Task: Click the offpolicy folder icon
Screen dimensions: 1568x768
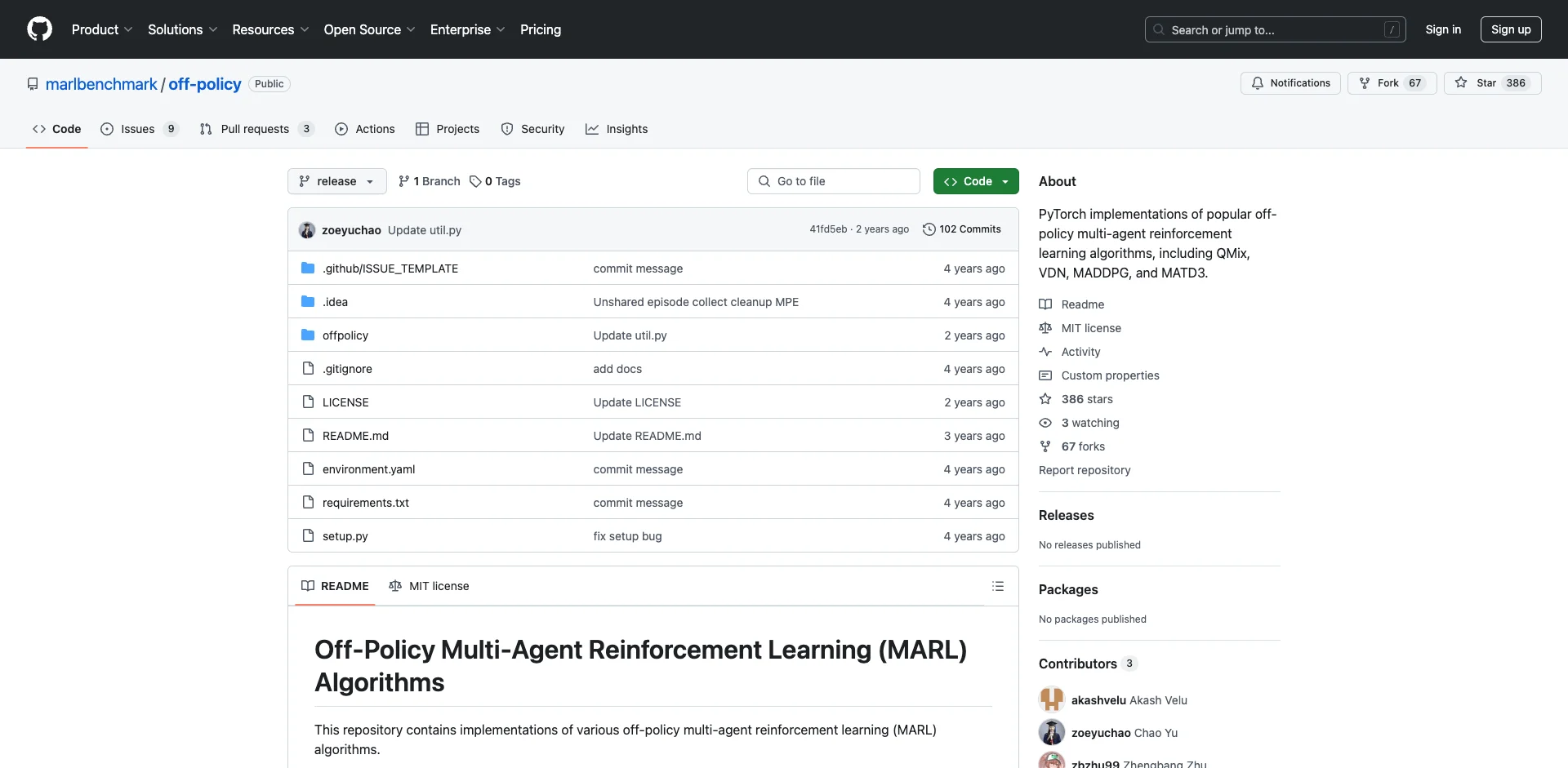Action: [308, 335]
